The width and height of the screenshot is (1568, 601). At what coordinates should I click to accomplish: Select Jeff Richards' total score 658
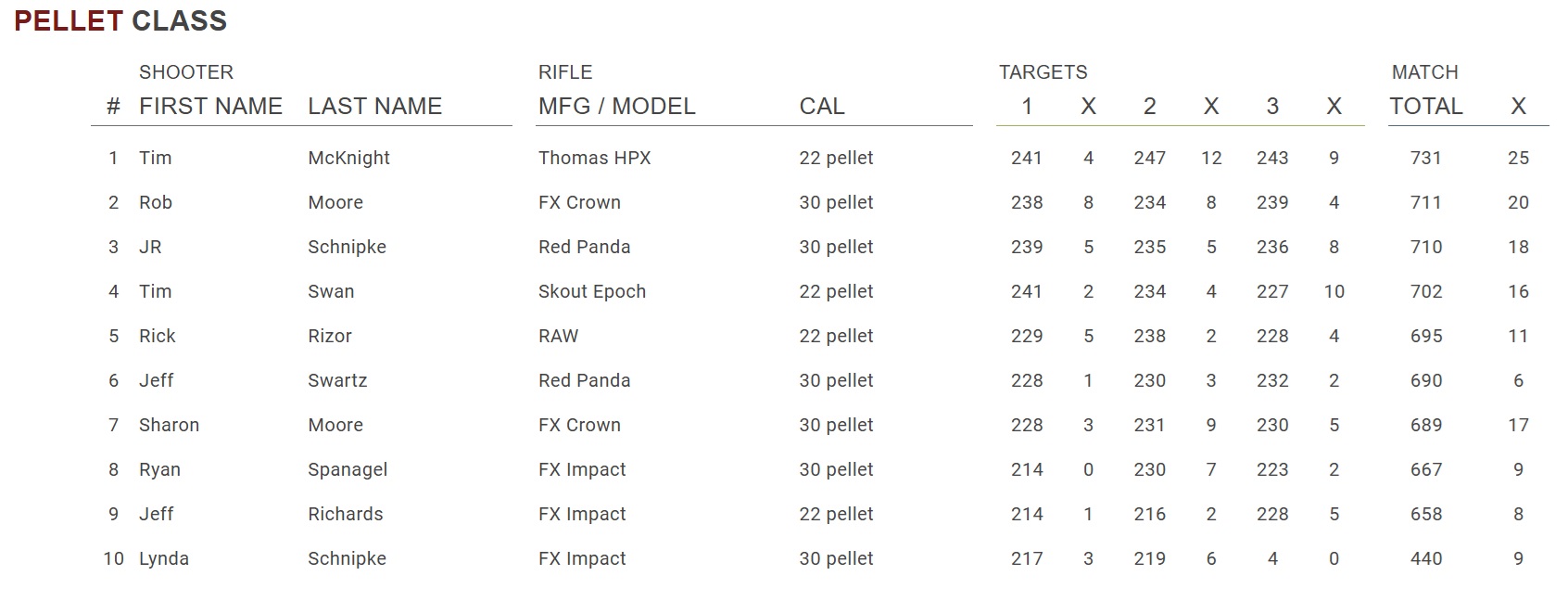coord(1425,514)
